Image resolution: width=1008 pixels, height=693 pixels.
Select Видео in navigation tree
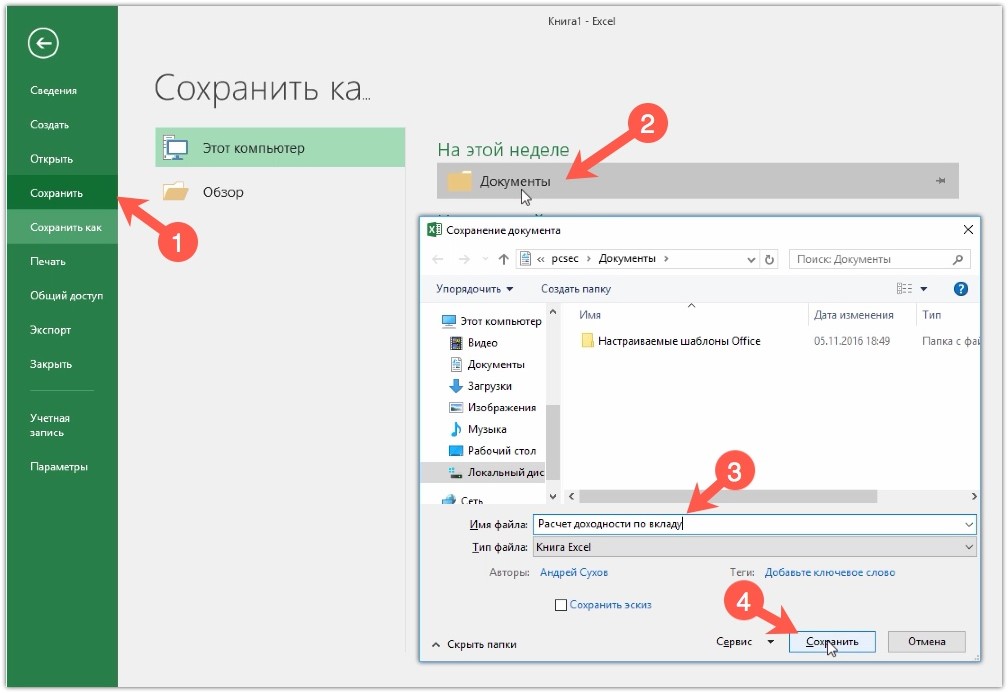pyautogui.click(x=474, y=343)
